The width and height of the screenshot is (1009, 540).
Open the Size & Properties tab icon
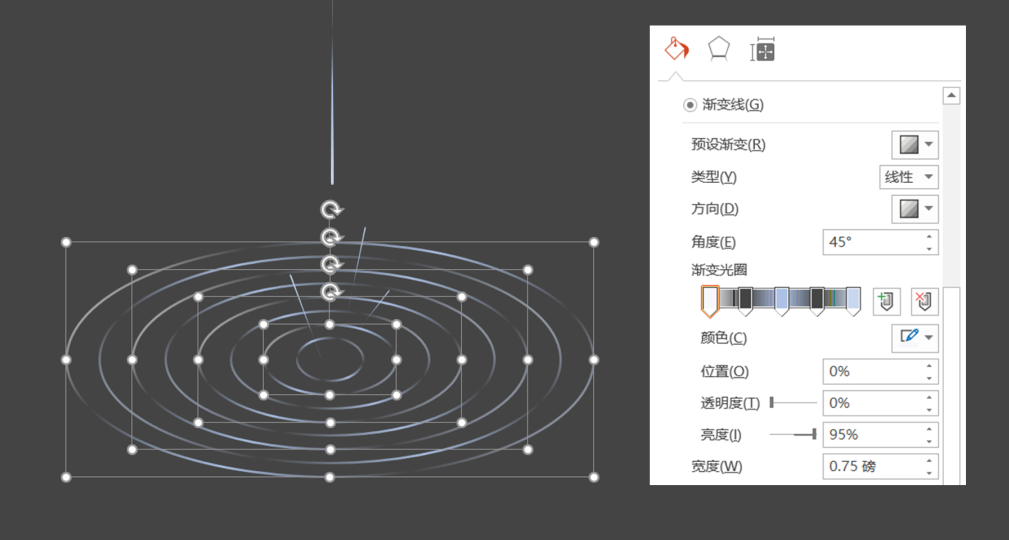[x=763, y=50]
